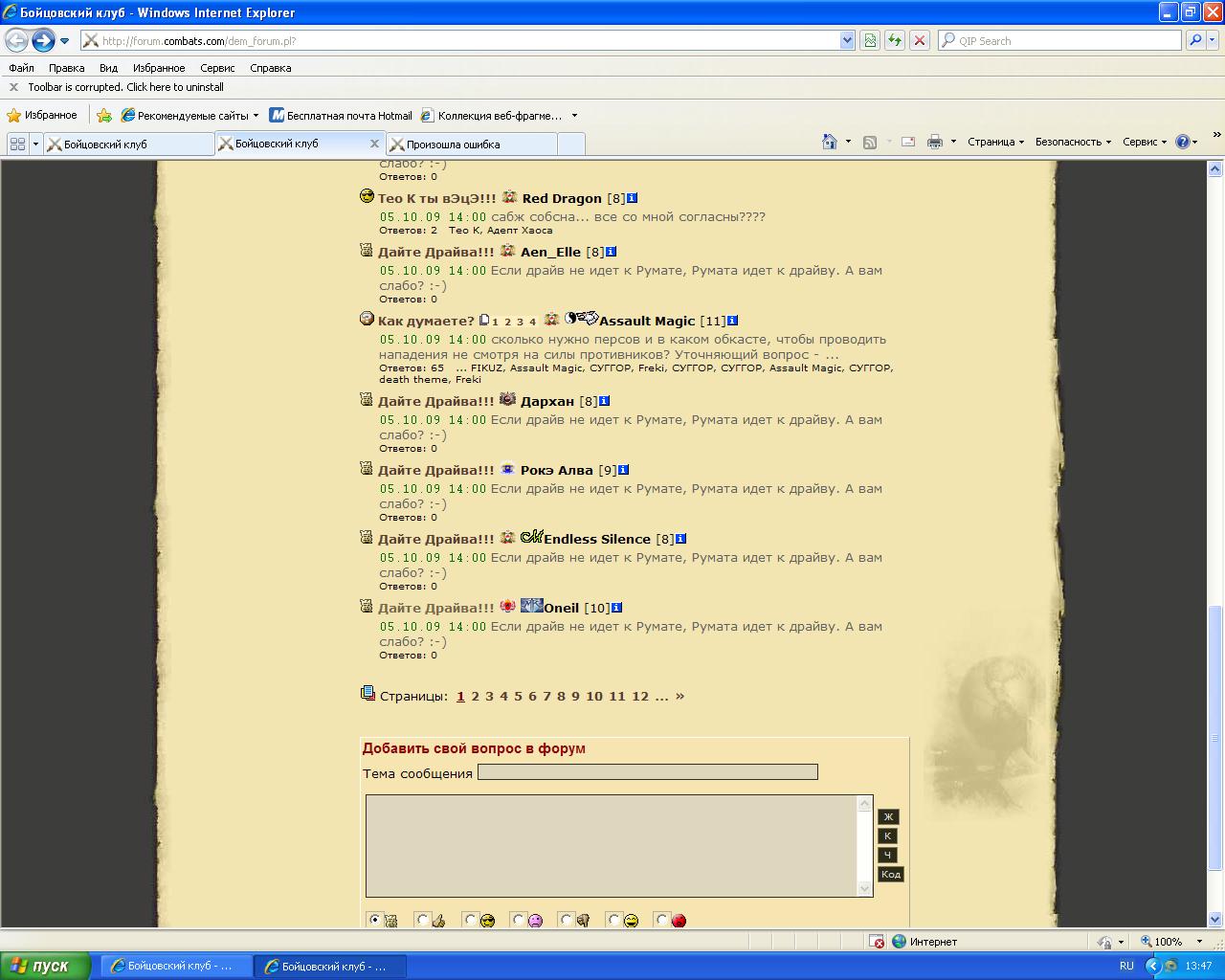Click inside the message text area
1225x980 pixels.
pos(612,846)
